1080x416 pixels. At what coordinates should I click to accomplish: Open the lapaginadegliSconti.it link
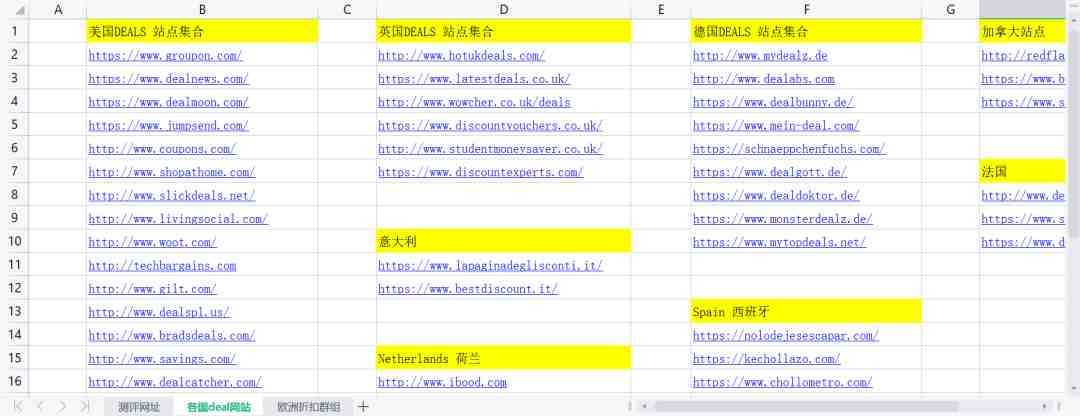click(x=490, y=266)
